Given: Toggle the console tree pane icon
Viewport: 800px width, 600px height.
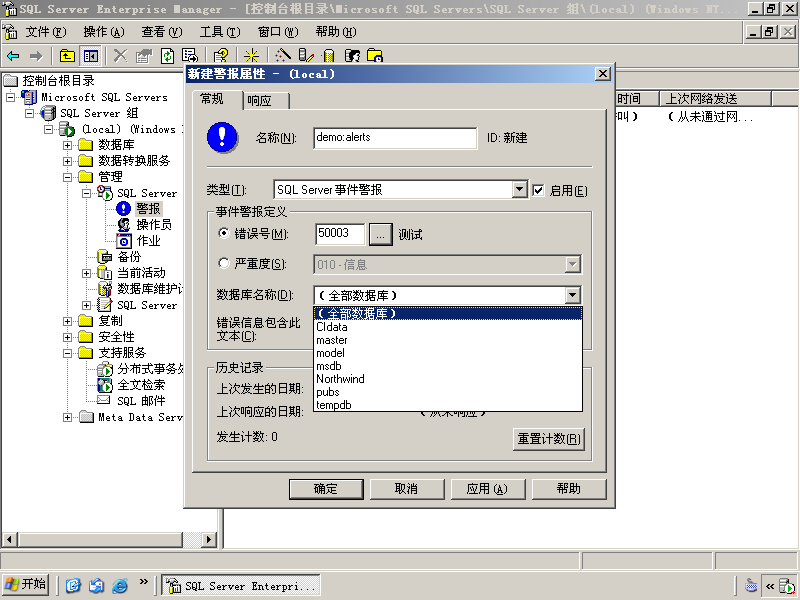Looking at the screenshot, I should pos(91,56).
